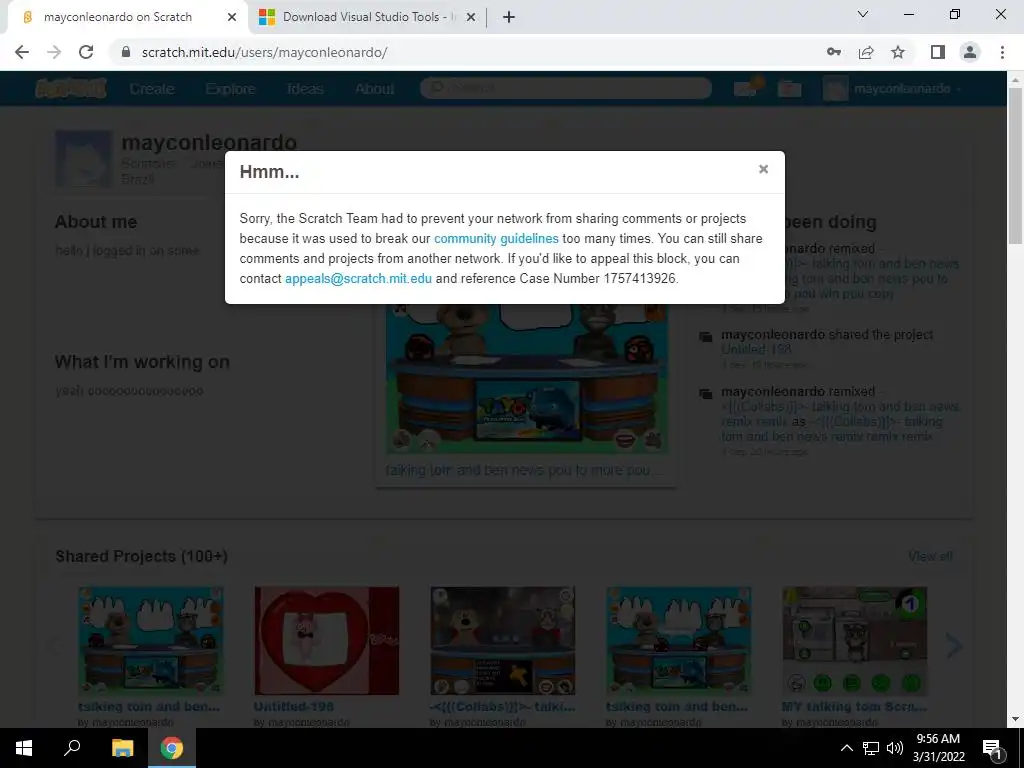Open the About menu item
1024x768 pixels.
tap(374, 89)
